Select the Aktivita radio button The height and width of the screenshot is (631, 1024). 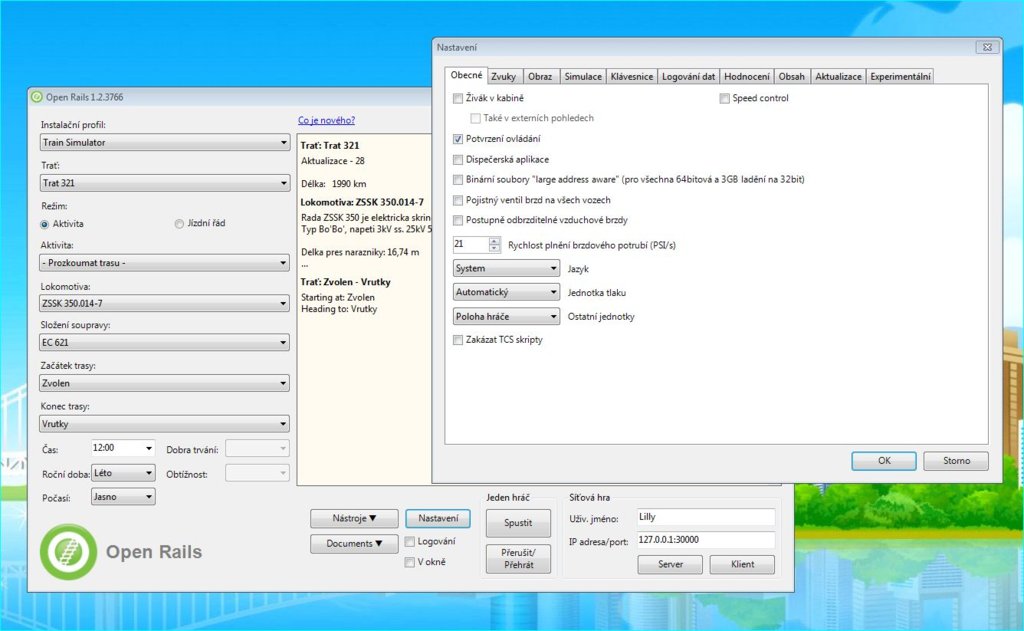coord(44,224)
